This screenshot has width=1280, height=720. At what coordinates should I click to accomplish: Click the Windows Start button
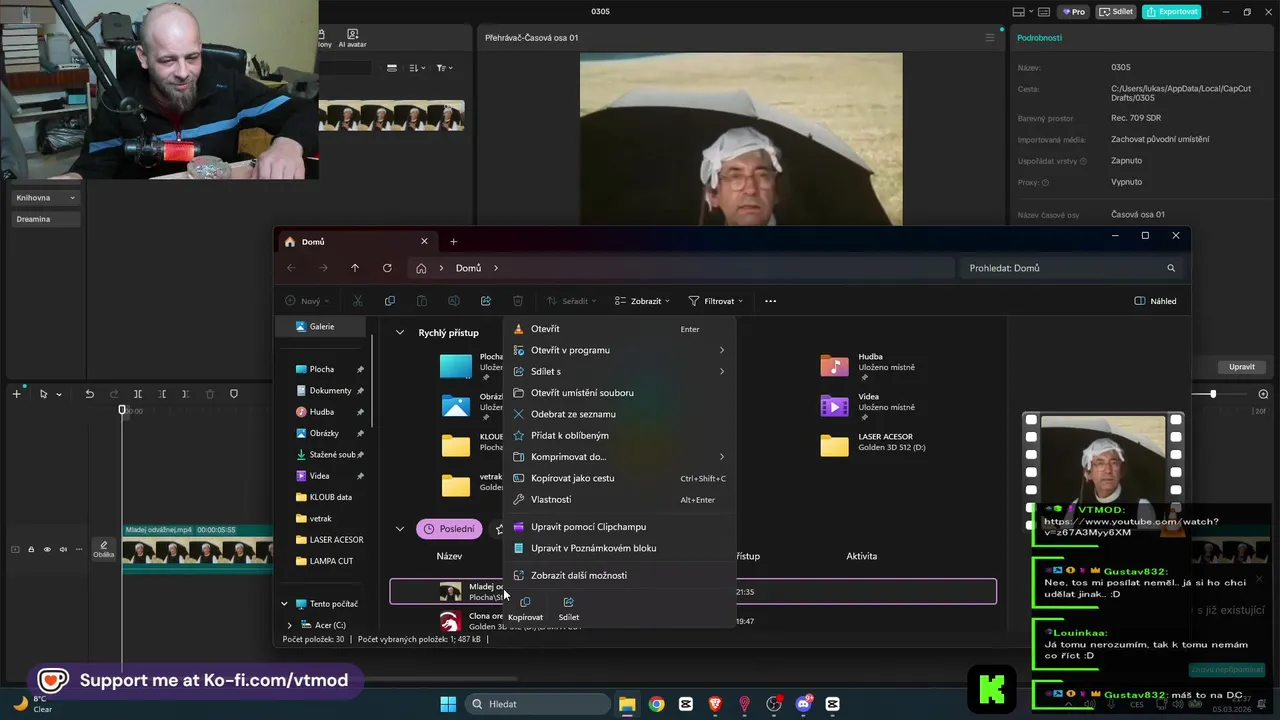[x=448, y=704]
